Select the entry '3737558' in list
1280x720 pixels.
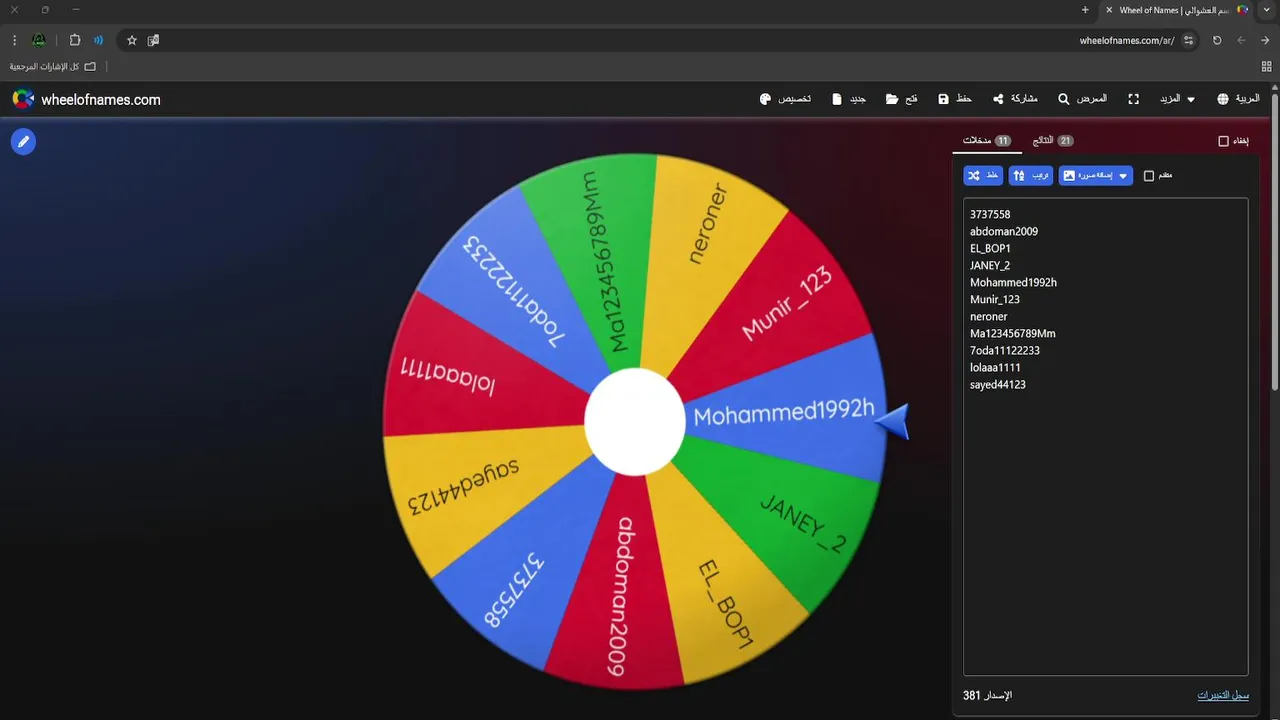(990, 214)
